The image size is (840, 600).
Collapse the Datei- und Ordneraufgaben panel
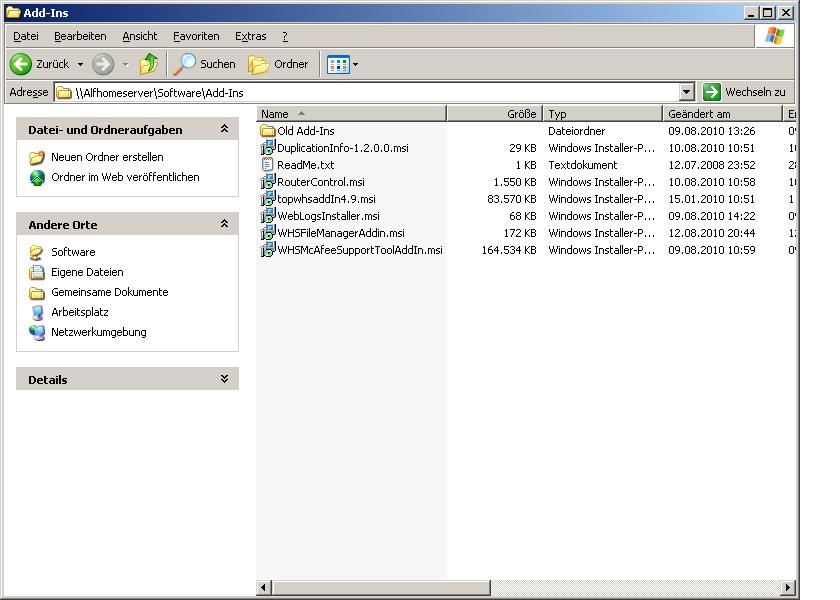[x=224, y=129]
